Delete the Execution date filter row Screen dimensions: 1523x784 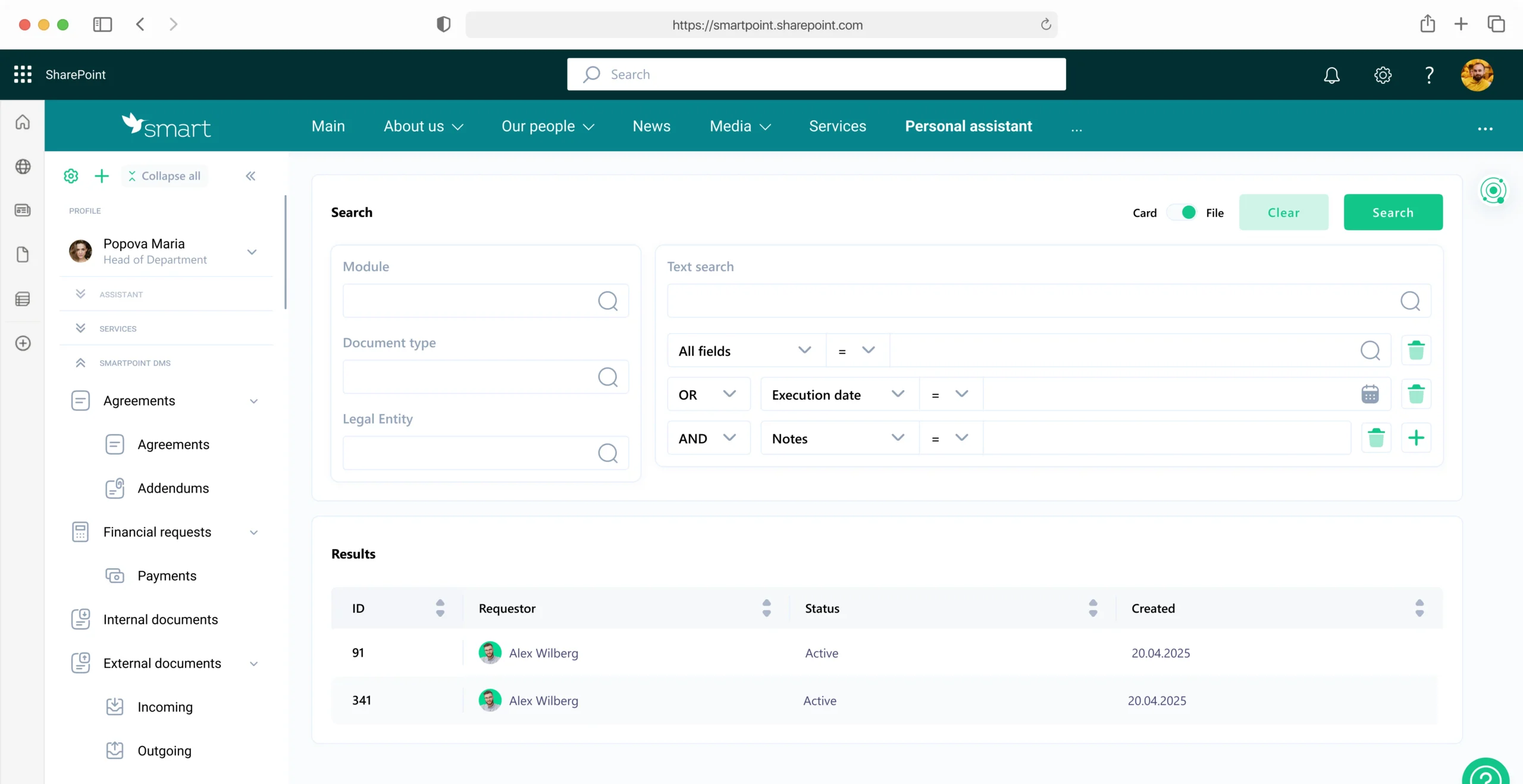pyautogui.click(x=1416, y=394)
